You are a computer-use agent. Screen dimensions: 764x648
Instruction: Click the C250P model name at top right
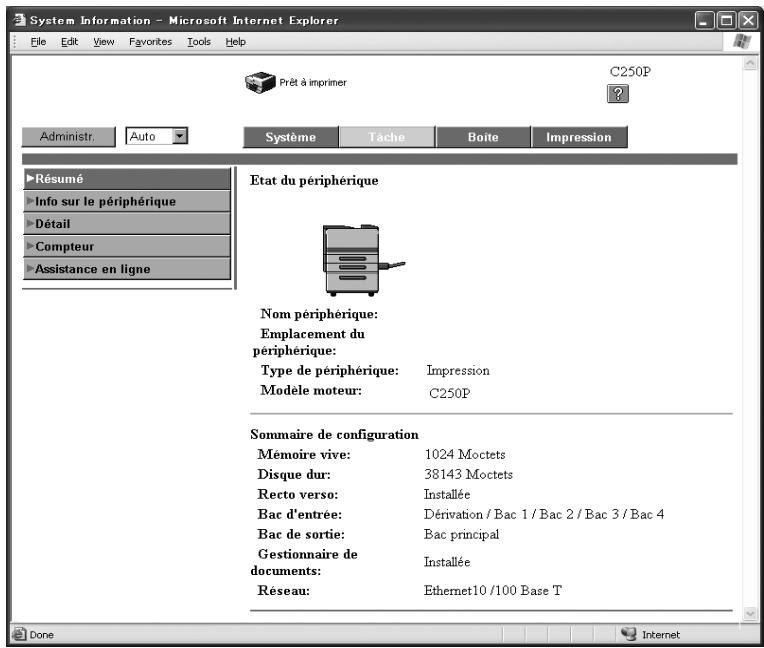coord(630,72)
